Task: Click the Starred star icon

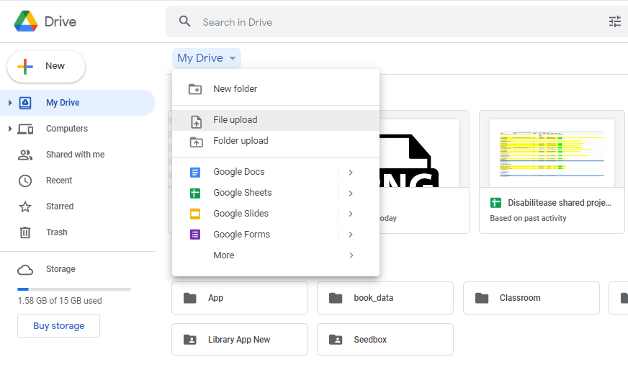Action: tap(25, 207)
